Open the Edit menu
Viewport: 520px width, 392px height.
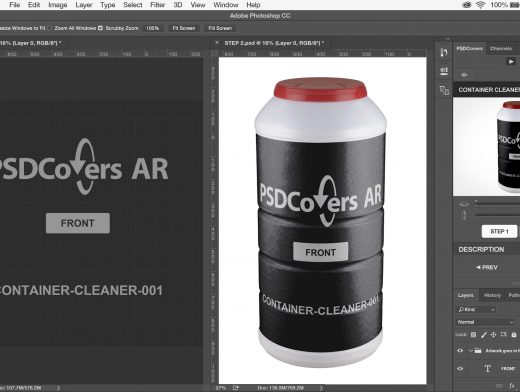(34, 5)
